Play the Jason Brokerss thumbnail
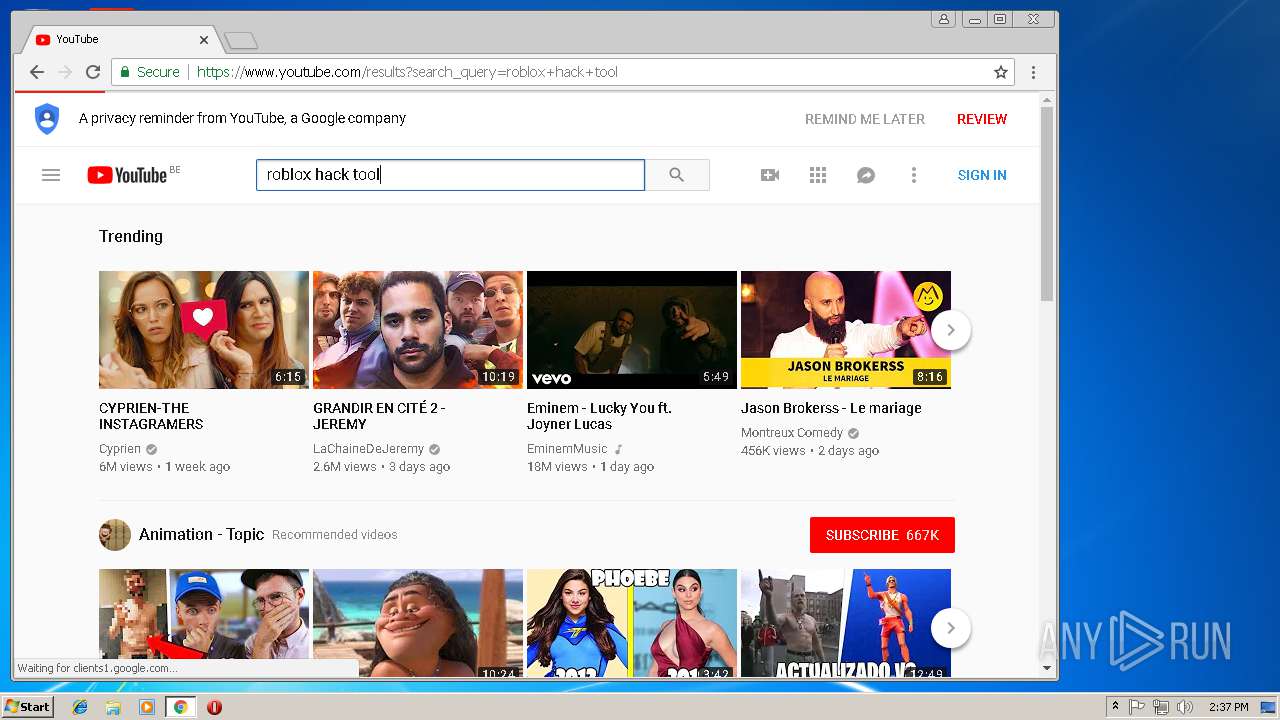Image resolution: width=1280 pixels, height=720 pixels. (846, 330)
